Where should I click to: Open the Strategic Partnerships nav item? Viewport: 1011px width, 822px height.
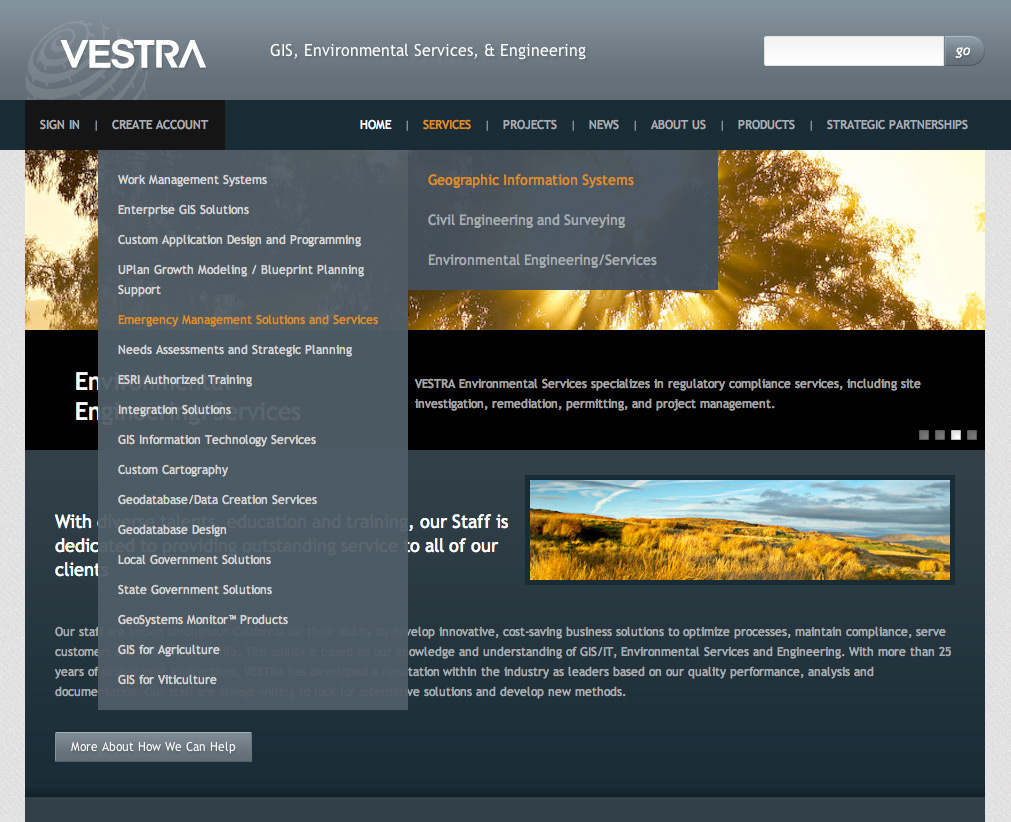(x=897, y=125)
